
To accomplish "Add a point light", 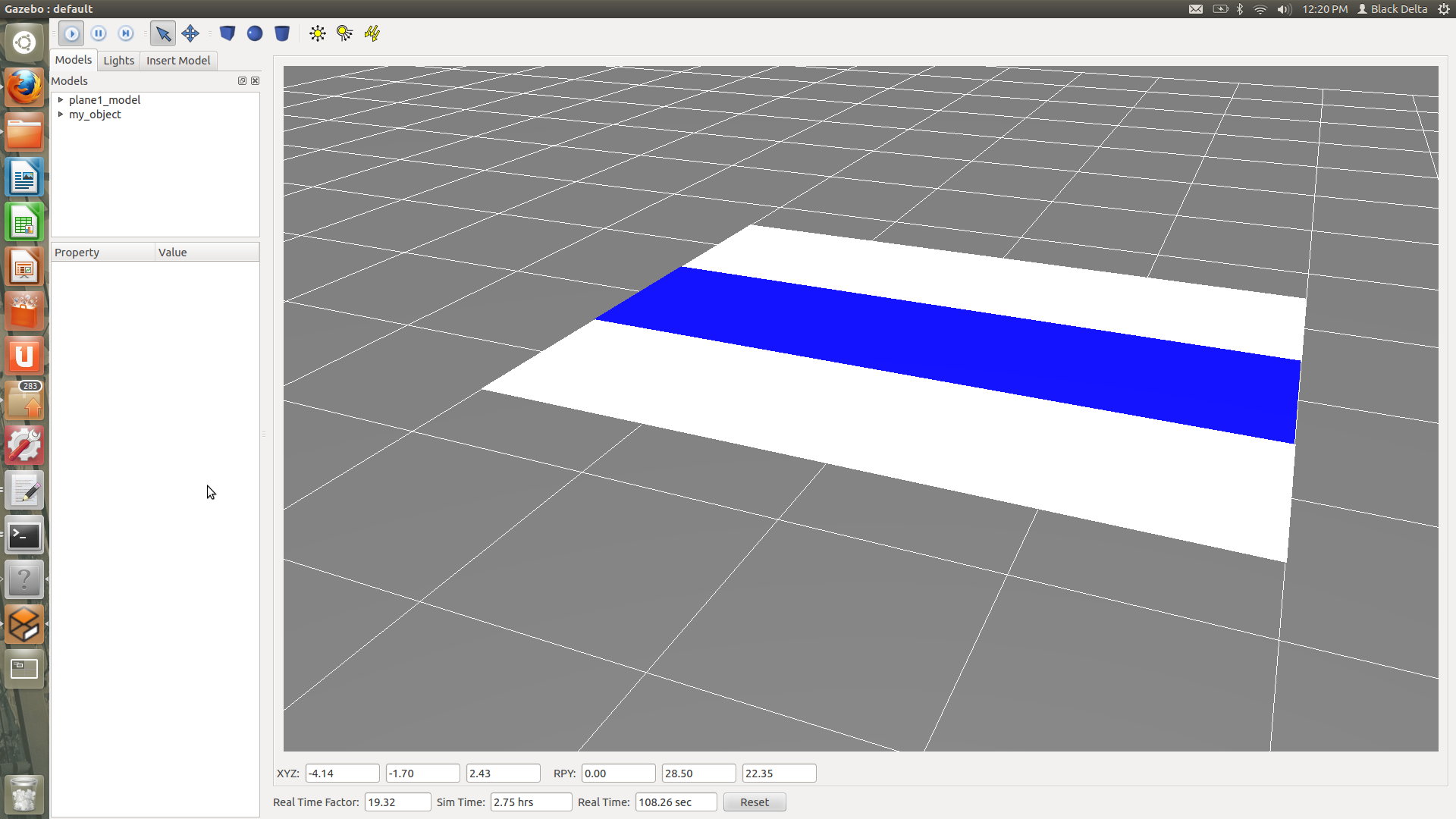I will click(318, 33).
